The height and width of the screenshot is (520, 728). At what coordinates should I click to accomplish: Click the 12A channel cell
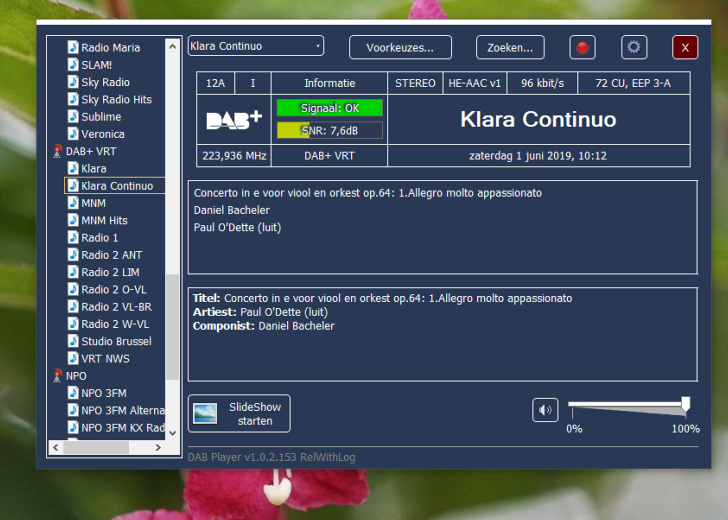click(215, 84)
